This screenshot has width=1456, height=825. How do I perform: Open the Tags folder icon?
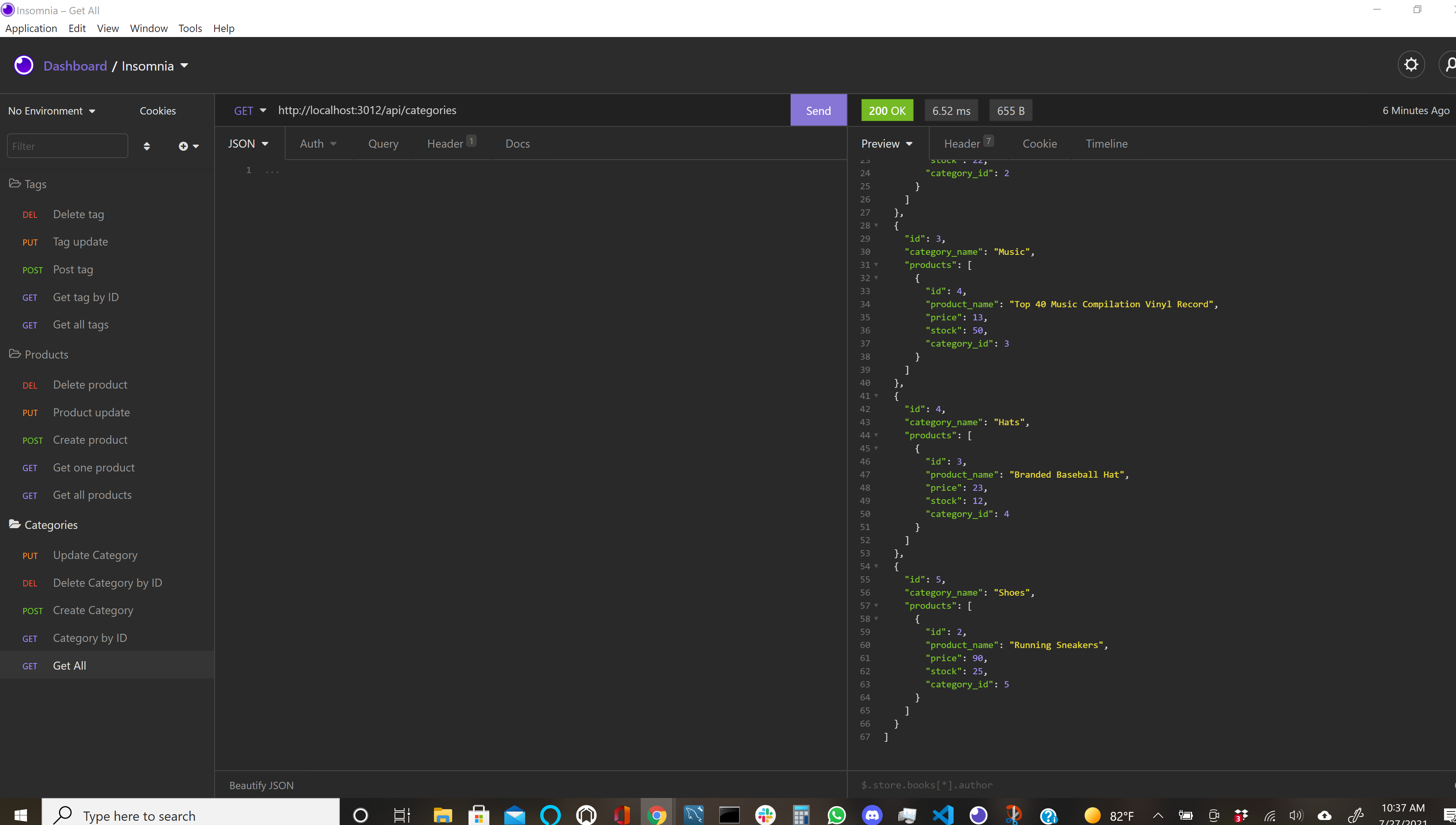tap(15, 184)
